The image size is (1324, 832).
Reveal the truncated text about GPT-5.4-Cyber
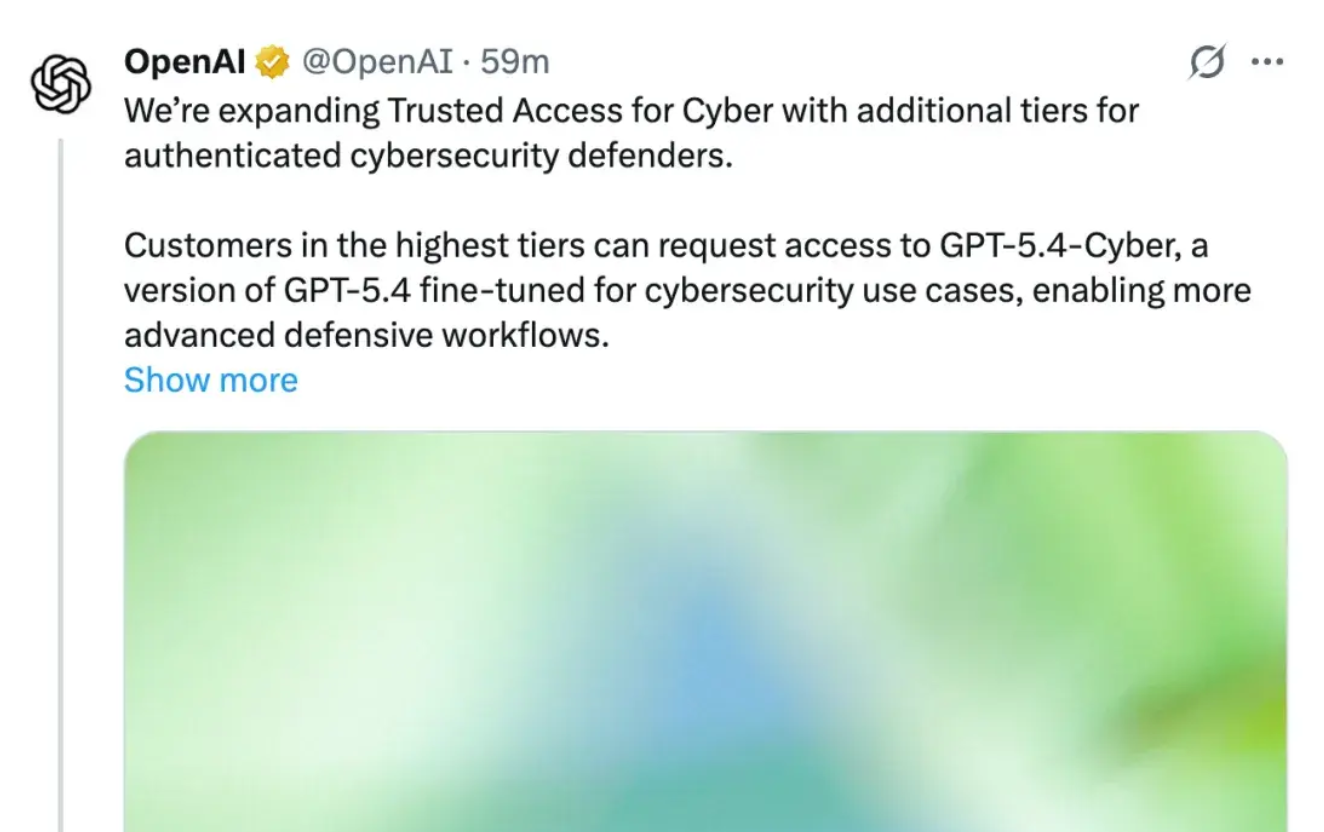coord(210,380)
